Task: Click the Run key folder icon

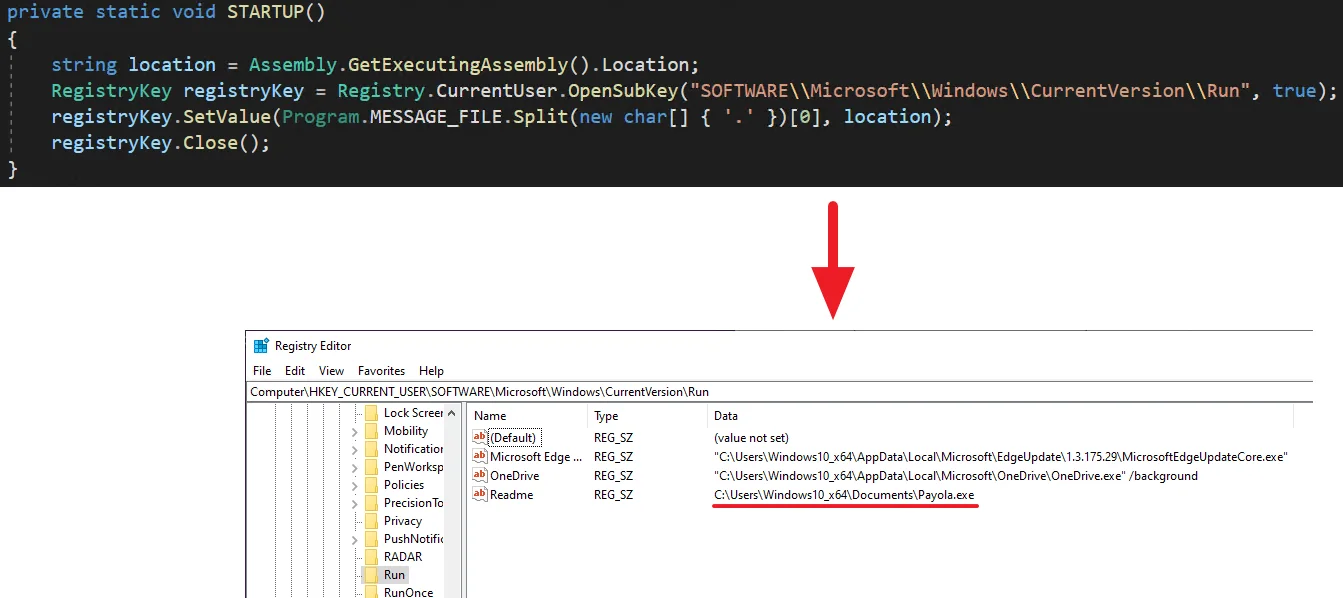Action: (x=371, y=575)
